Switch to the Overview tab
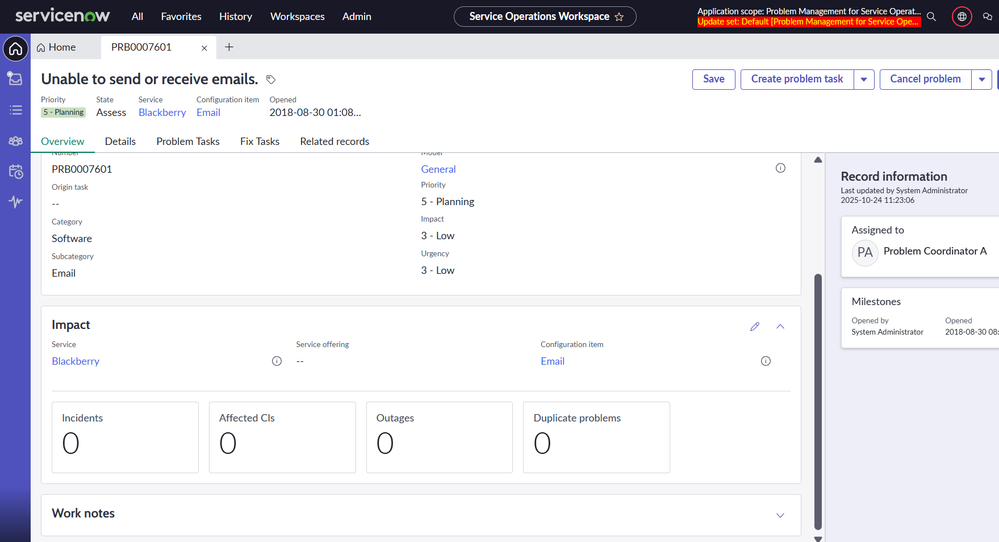999x542 pixels. pyautogui.click(x=62, y=141)
